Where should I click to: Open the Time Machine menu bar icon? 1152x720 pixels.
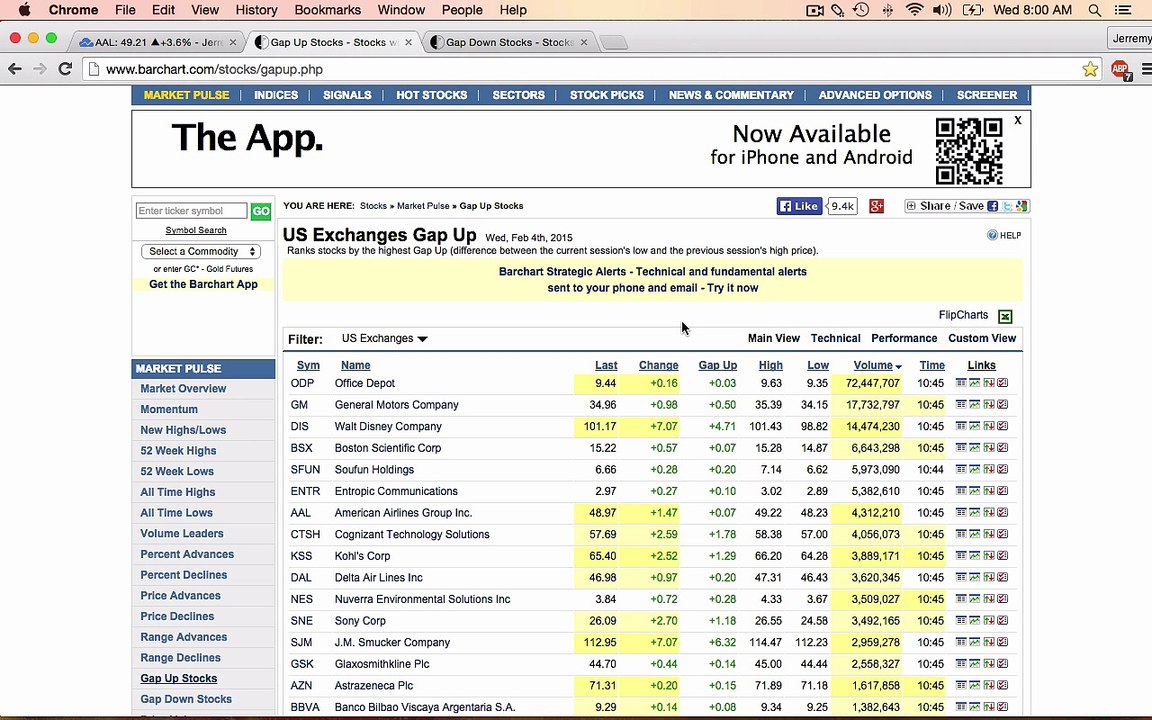tap(861, 10)
